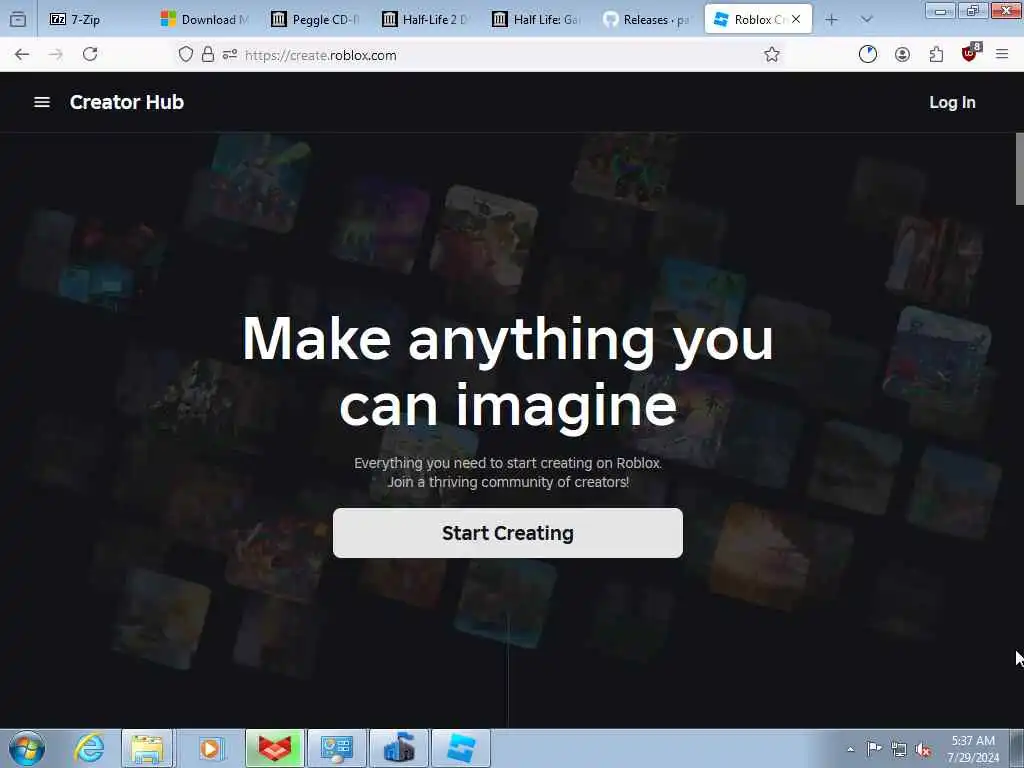1024x768 pixels.
Task: Show hidden tray icons arrow
Action: 850,749
